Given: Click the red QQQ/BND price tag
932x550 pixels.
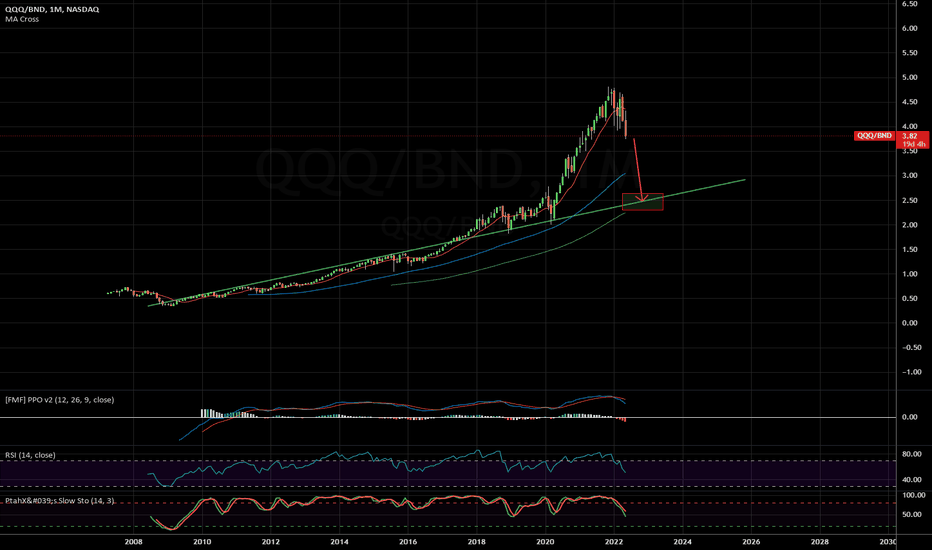Looking at the screenshot, I should (874, 136).
